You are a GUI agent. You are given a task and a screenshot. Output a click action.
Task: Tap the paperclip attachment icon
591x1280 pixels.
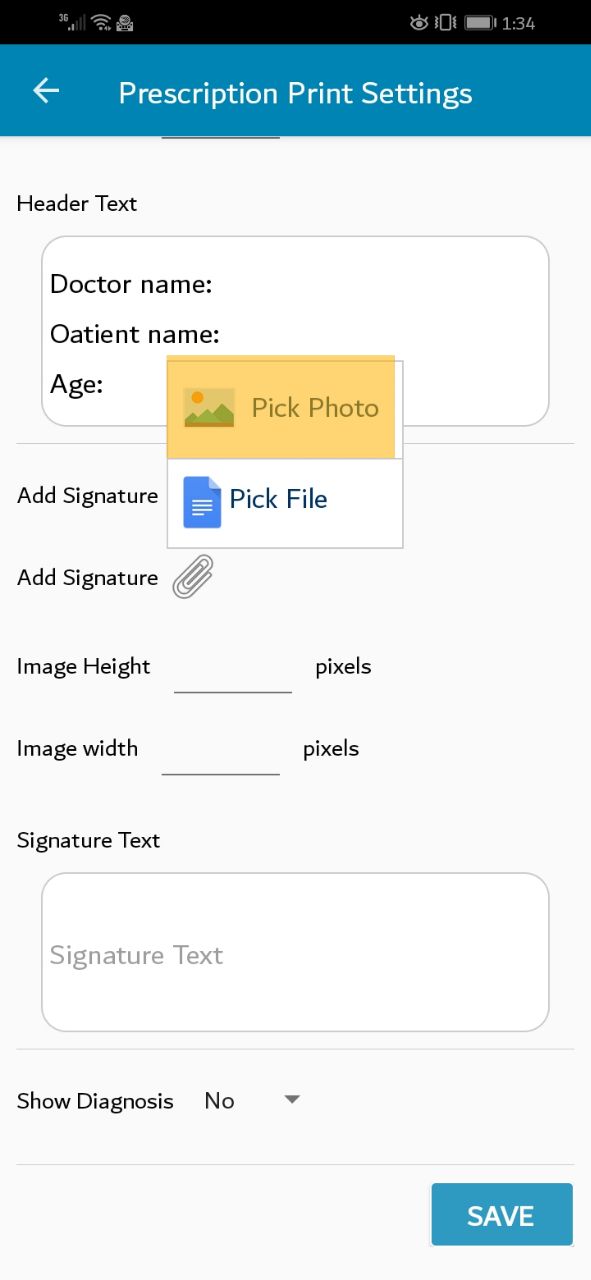pyautogui.click(x=193, y=577)
